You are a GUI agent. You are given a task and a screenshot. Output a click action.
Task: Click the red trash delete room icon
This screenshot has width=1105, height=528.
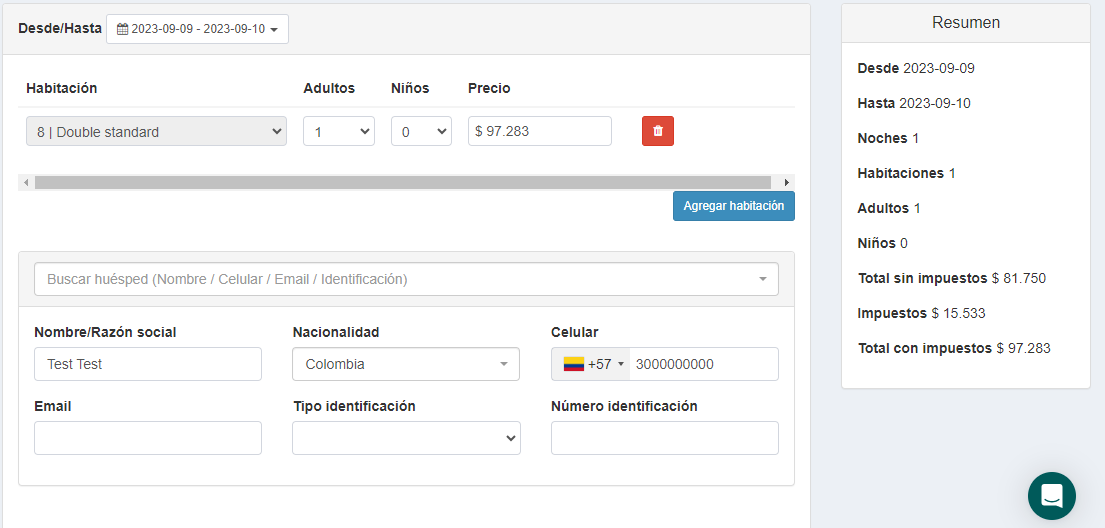pos(657,131)
